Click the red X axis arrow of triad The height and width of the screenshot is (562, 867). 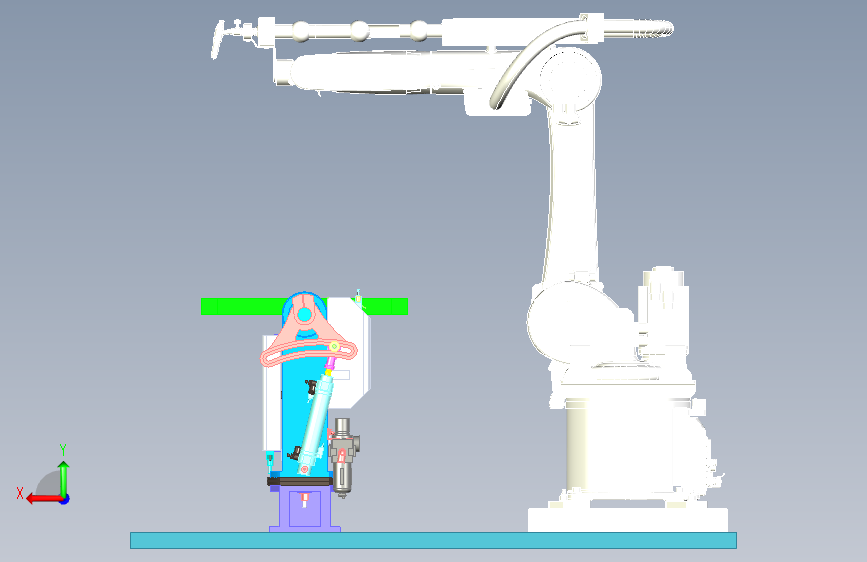[43, 499]
